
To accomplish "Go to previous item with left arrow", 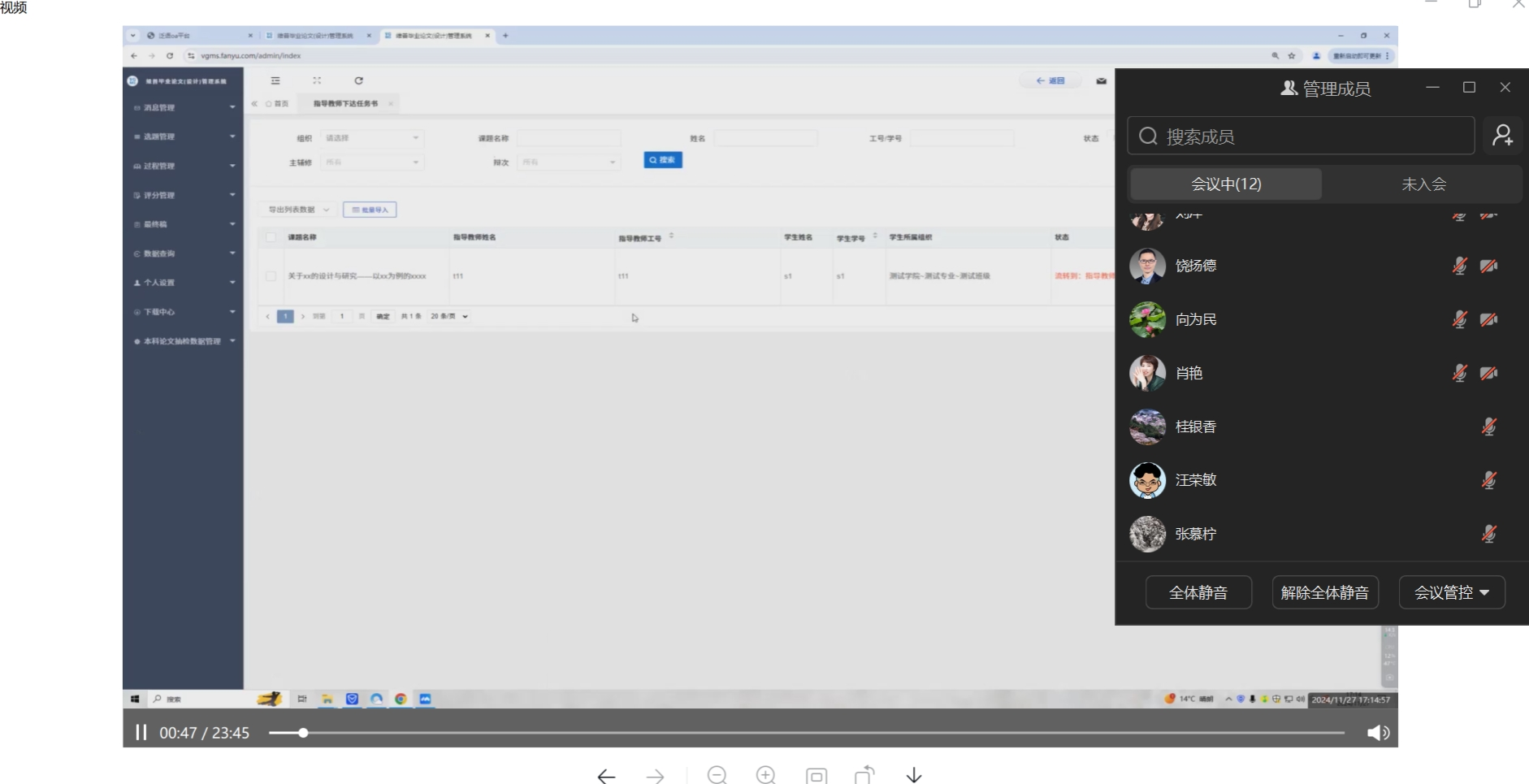I will pos(606,776).
